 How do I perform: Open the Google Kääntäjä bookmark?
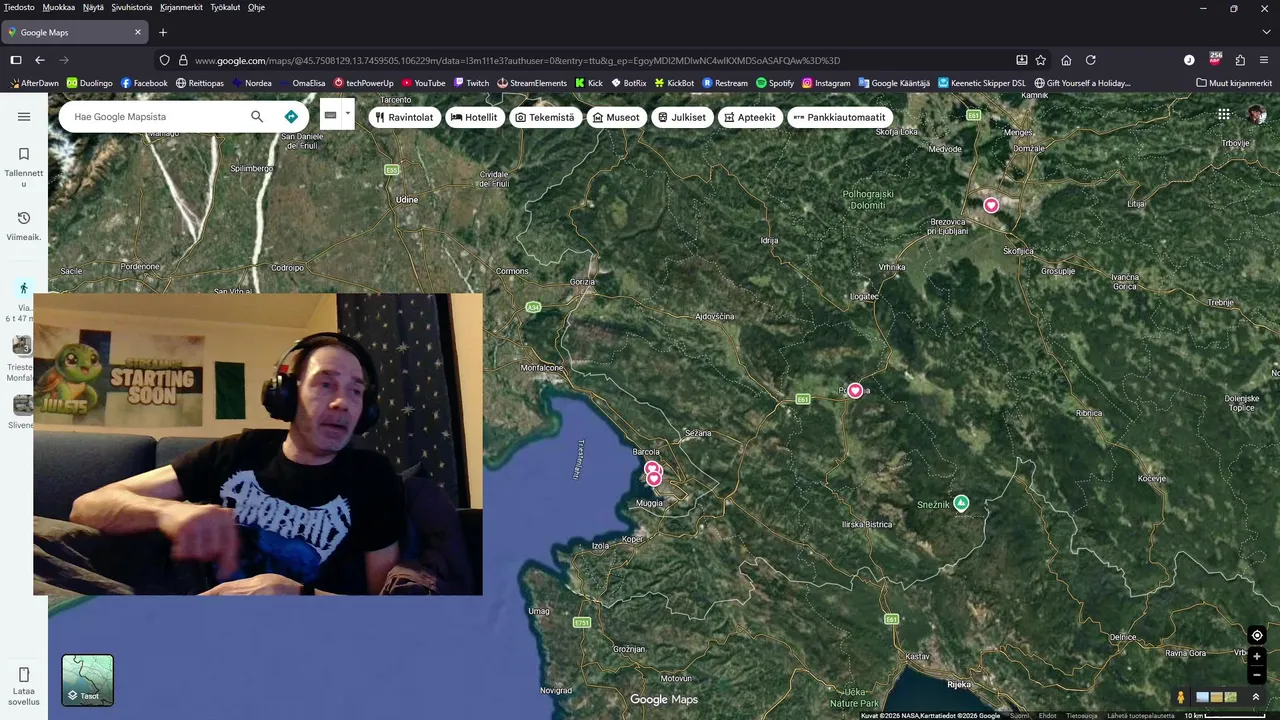(894, 83)
